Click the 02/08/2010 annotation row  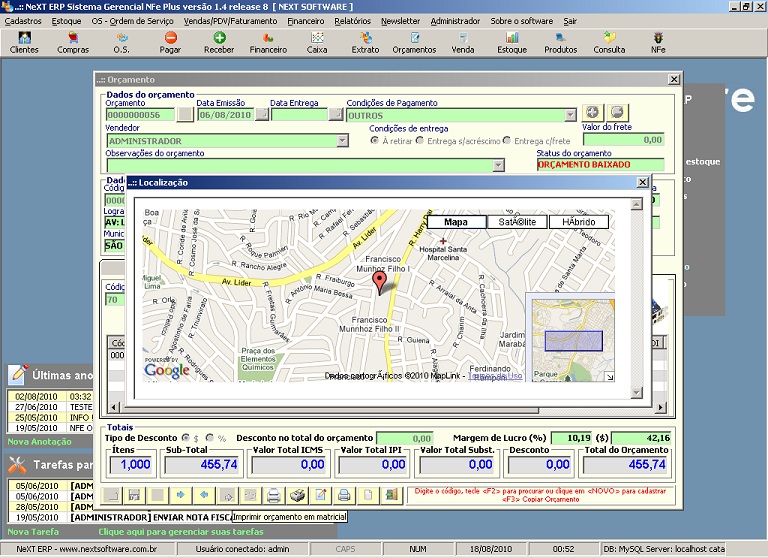(49, 396)
